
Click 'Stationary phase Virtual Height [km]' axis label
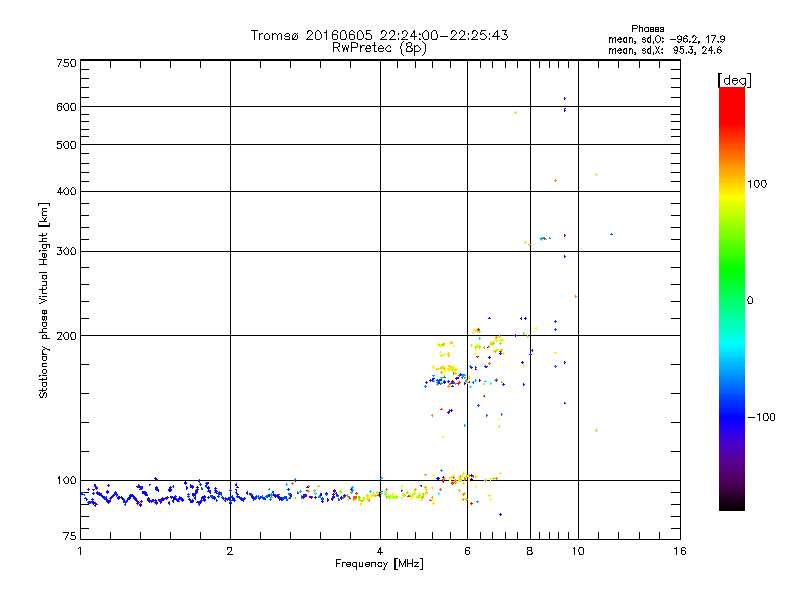[x=44, y=301]
